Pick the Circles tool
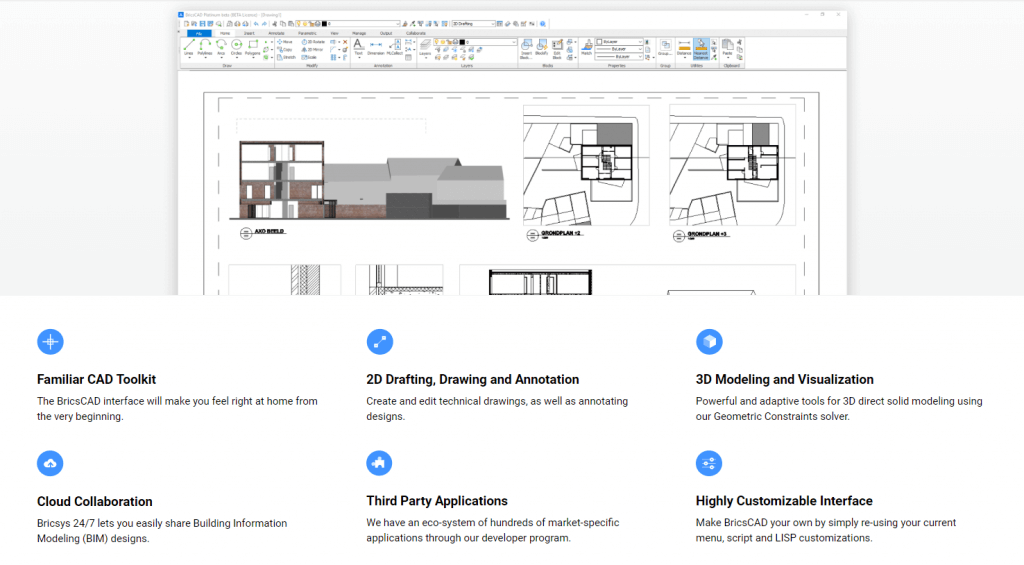Viewport: 1024px width, 565px height. tap(236, 48)
